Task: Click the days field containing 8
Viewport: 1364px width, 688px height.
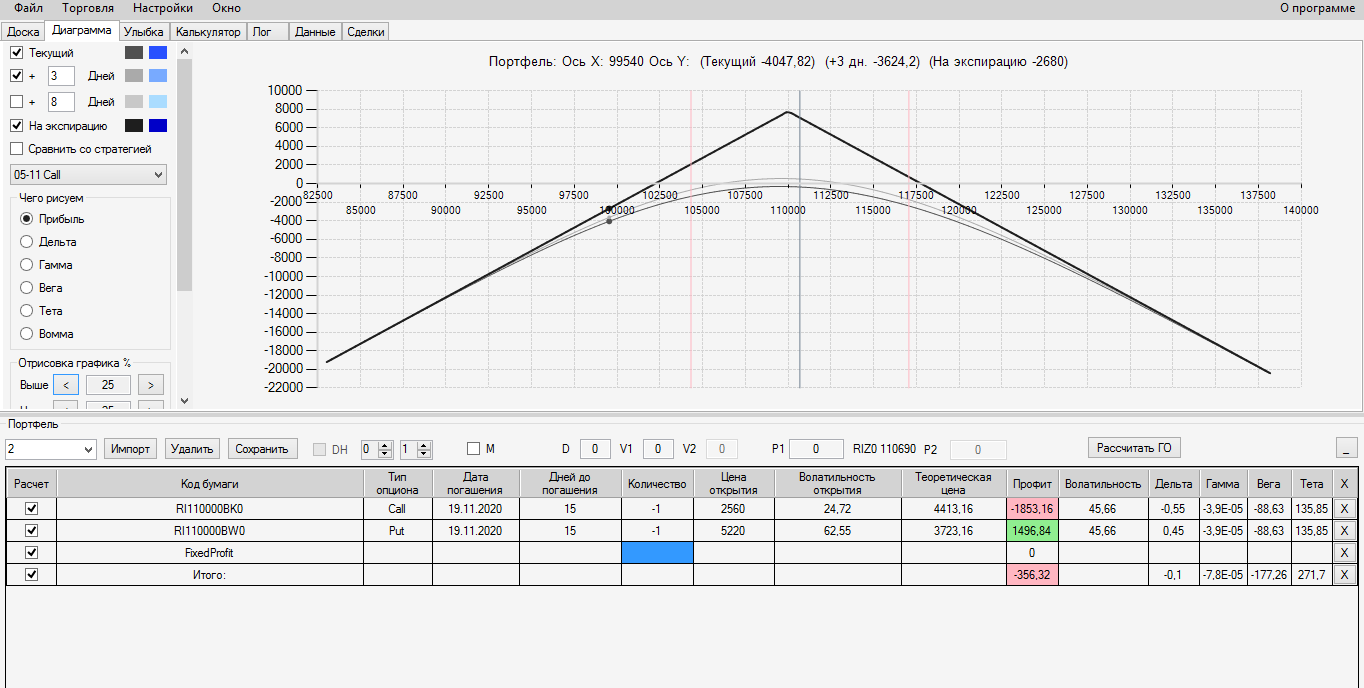Action: point(61,102)
